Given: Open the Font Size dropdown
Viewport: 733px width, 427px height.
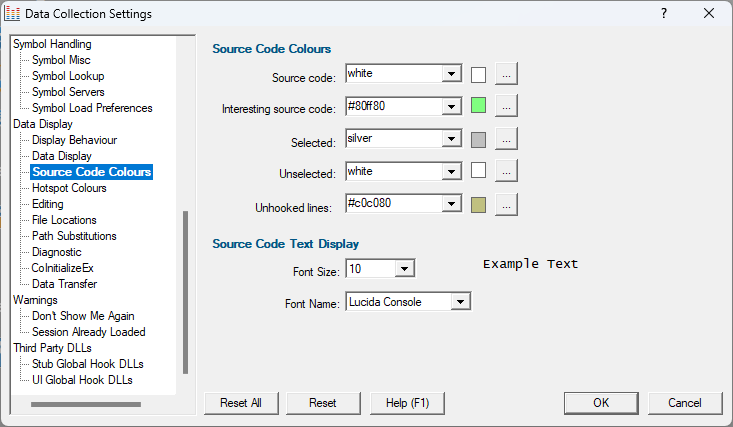Looking at the screenshot, I should (404, 269).
